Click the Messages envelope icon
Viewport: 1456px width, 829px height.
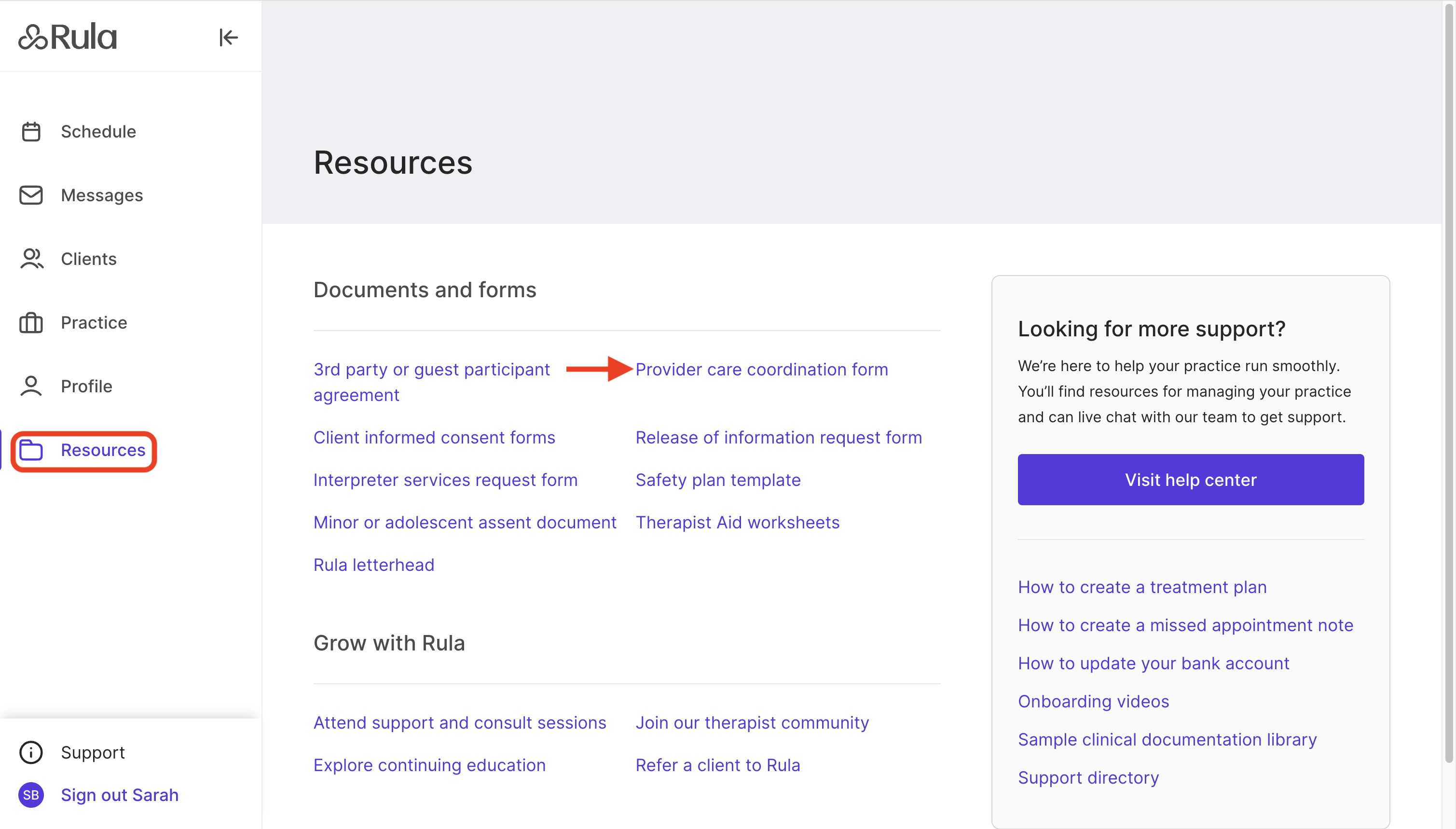tap(31, 195)
